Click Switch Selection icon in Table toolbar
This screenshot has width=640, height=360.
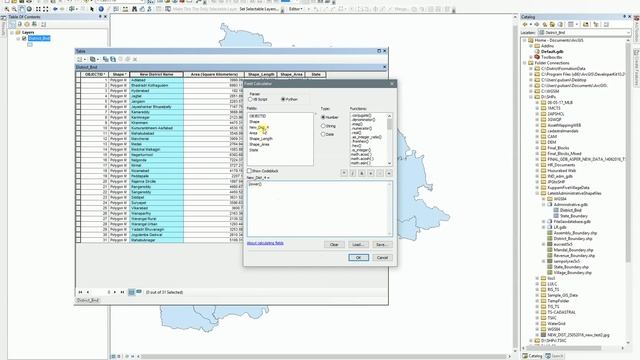click(113, 59)
